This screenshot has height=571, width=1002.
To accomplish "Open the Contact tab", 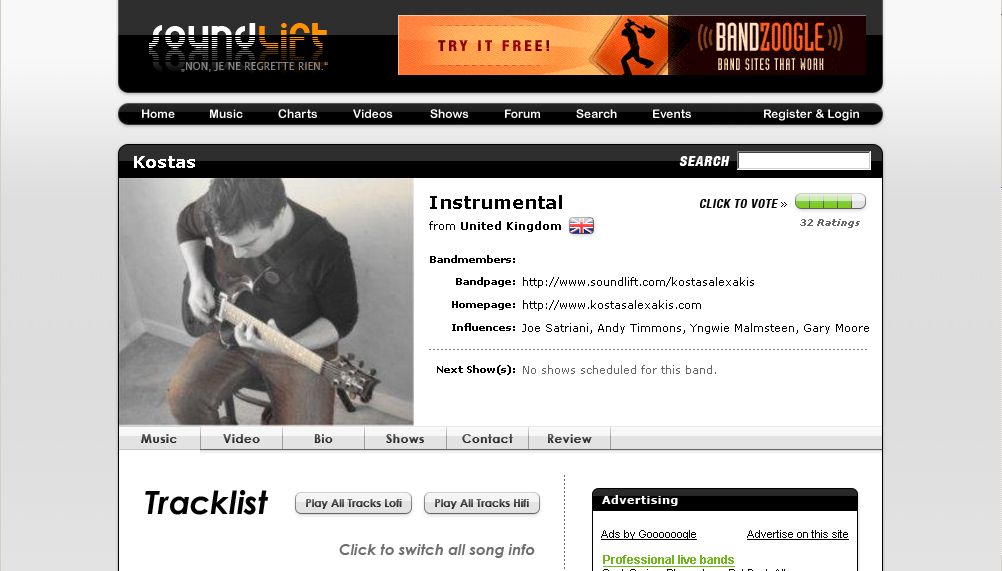I will pos(488,439).
